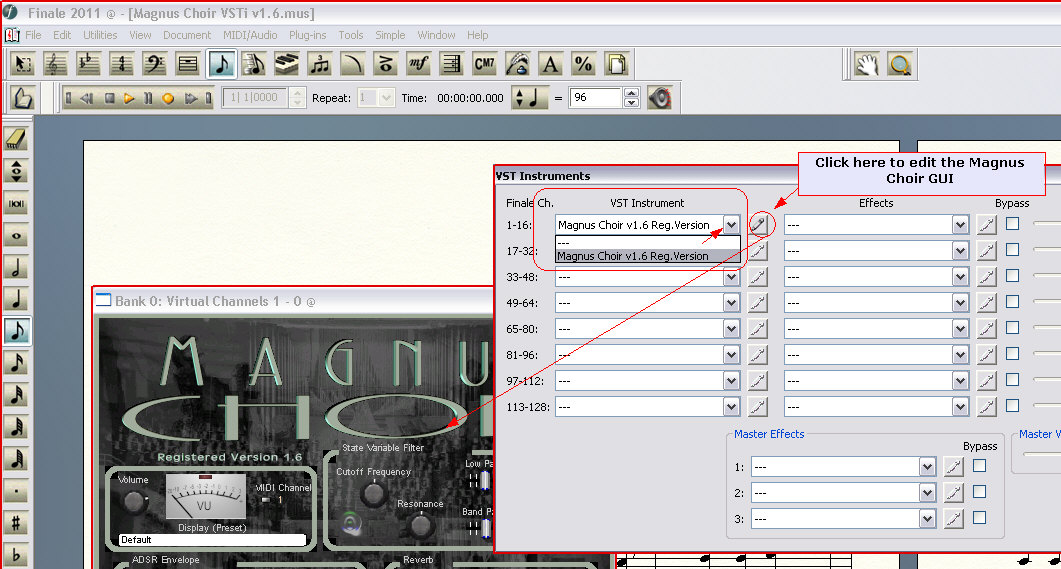This screenshot has height=569, width=1061.
Task: Enable Bypass for channels 113-128
Action: (x=1012, y=405)
